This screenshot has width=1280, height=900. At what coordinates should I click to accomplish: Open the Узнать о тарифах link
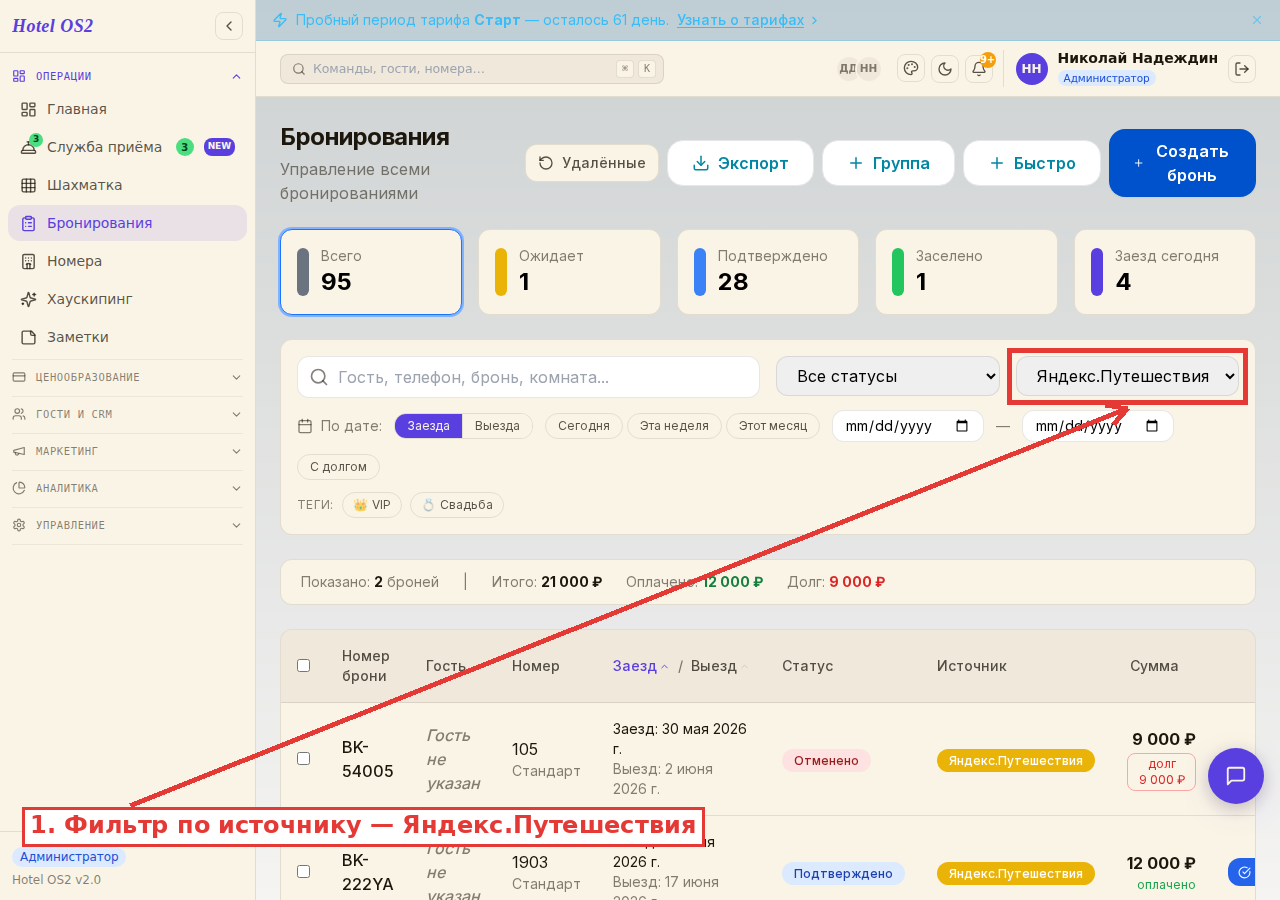[x=740, y=20]
